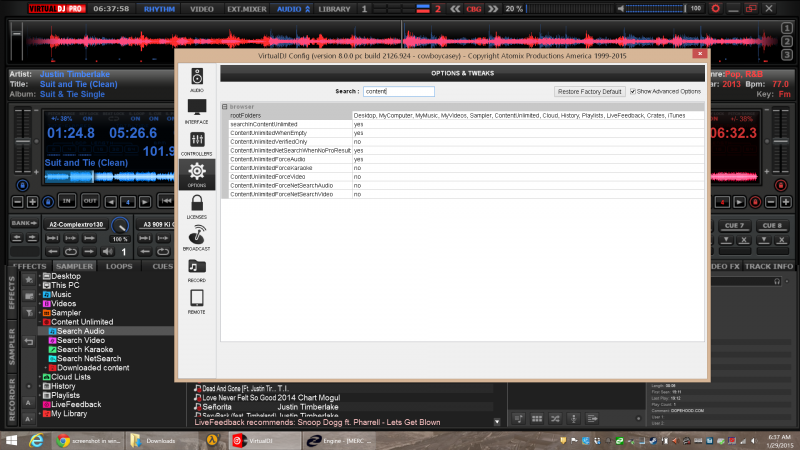The width and height of the screenshot is (800, 450).
Task: Toggle ContentUnlimitedNetSearchWhenNoProResult value
Action: pyautogui.click(x=528, y=151)
